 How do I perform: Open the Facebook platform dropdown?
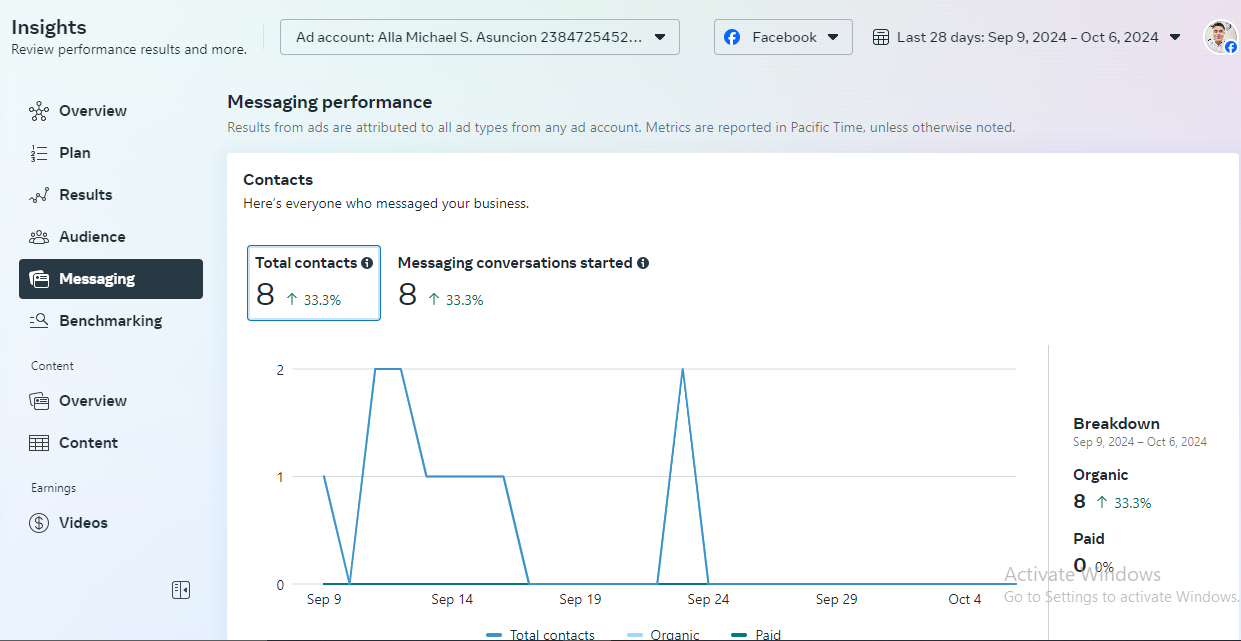783,37
